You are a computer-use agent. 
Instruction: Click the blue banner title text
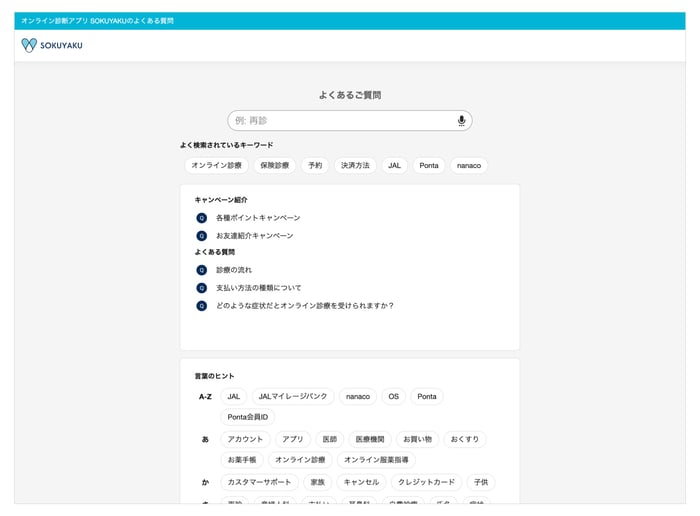click(97, 21)
